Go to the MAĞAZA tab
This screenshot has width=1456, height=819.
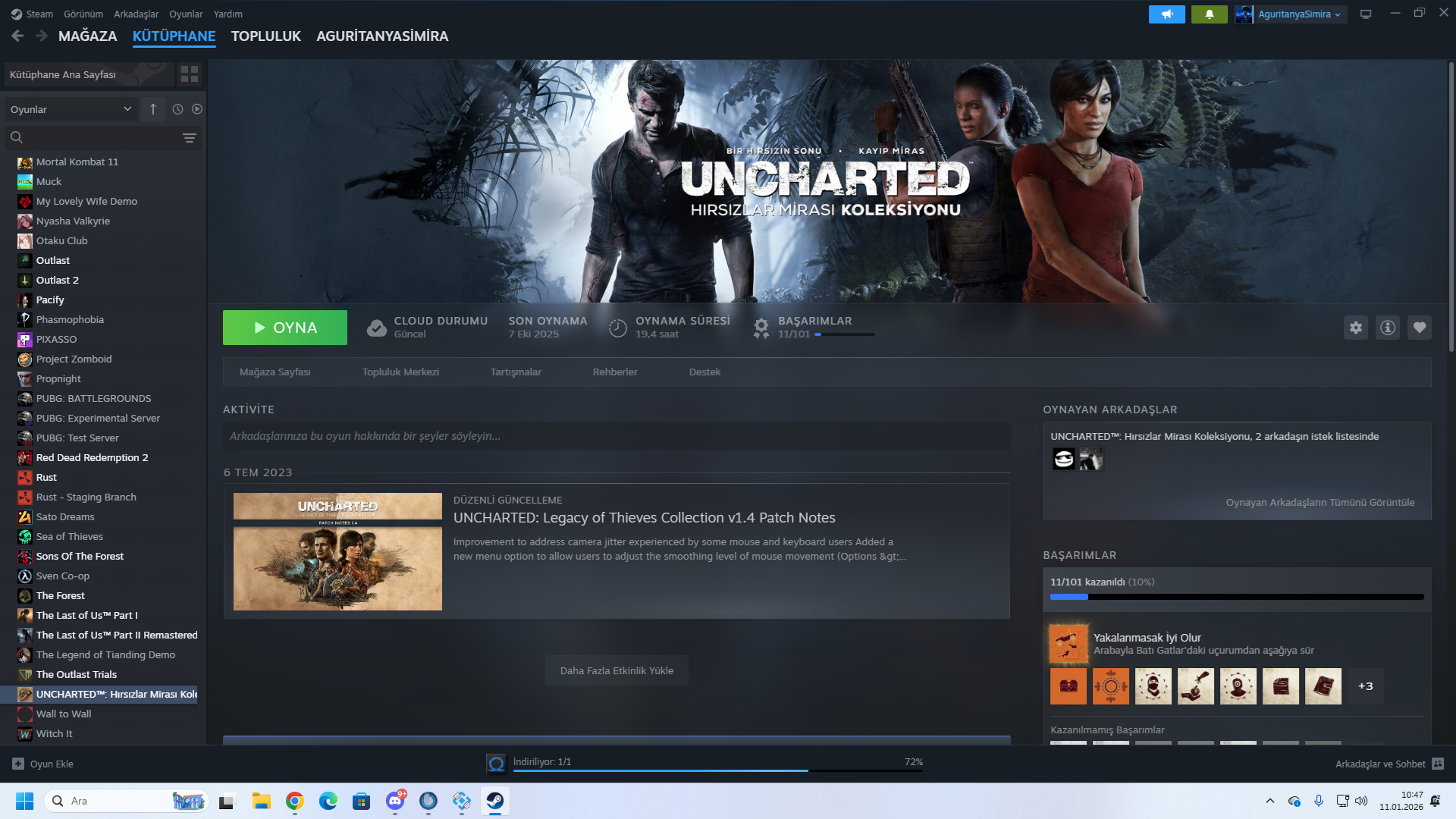click(88, 36)
